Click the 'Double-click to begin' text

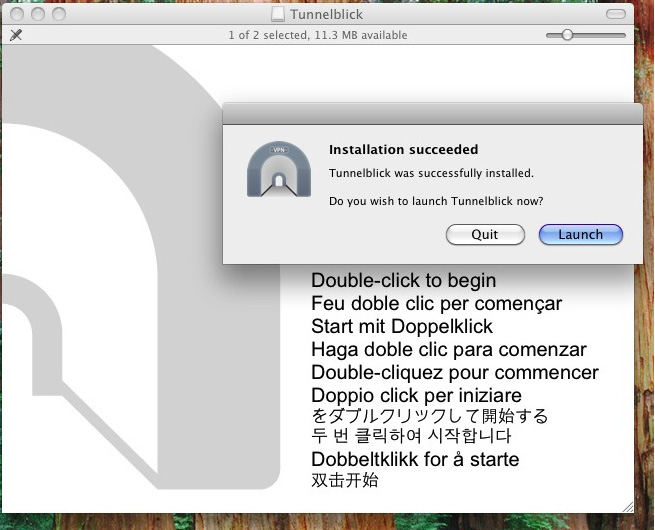[x=404, y=280]
